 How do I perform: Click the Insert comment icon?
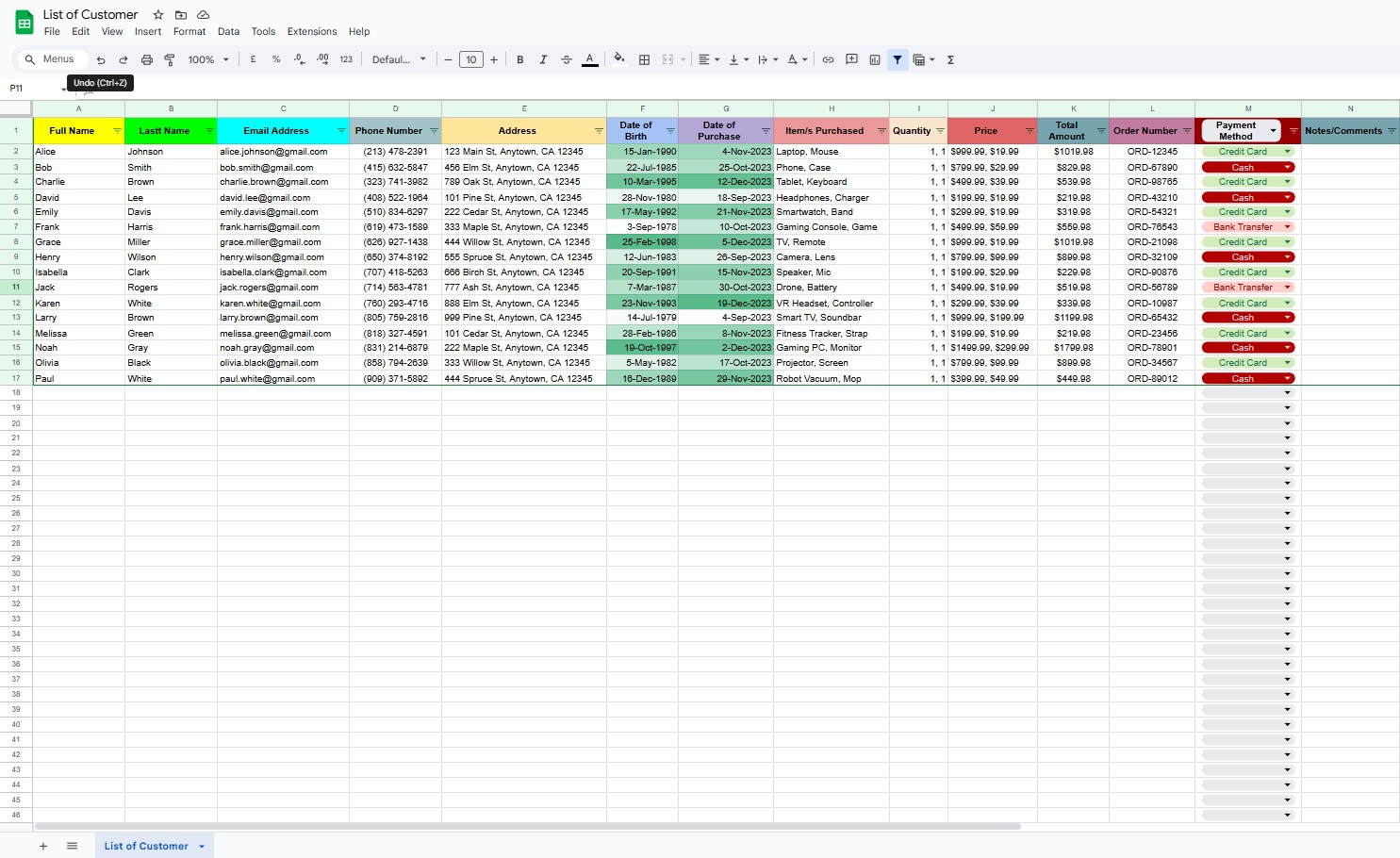pyautogui.click(x=851, y=59)
